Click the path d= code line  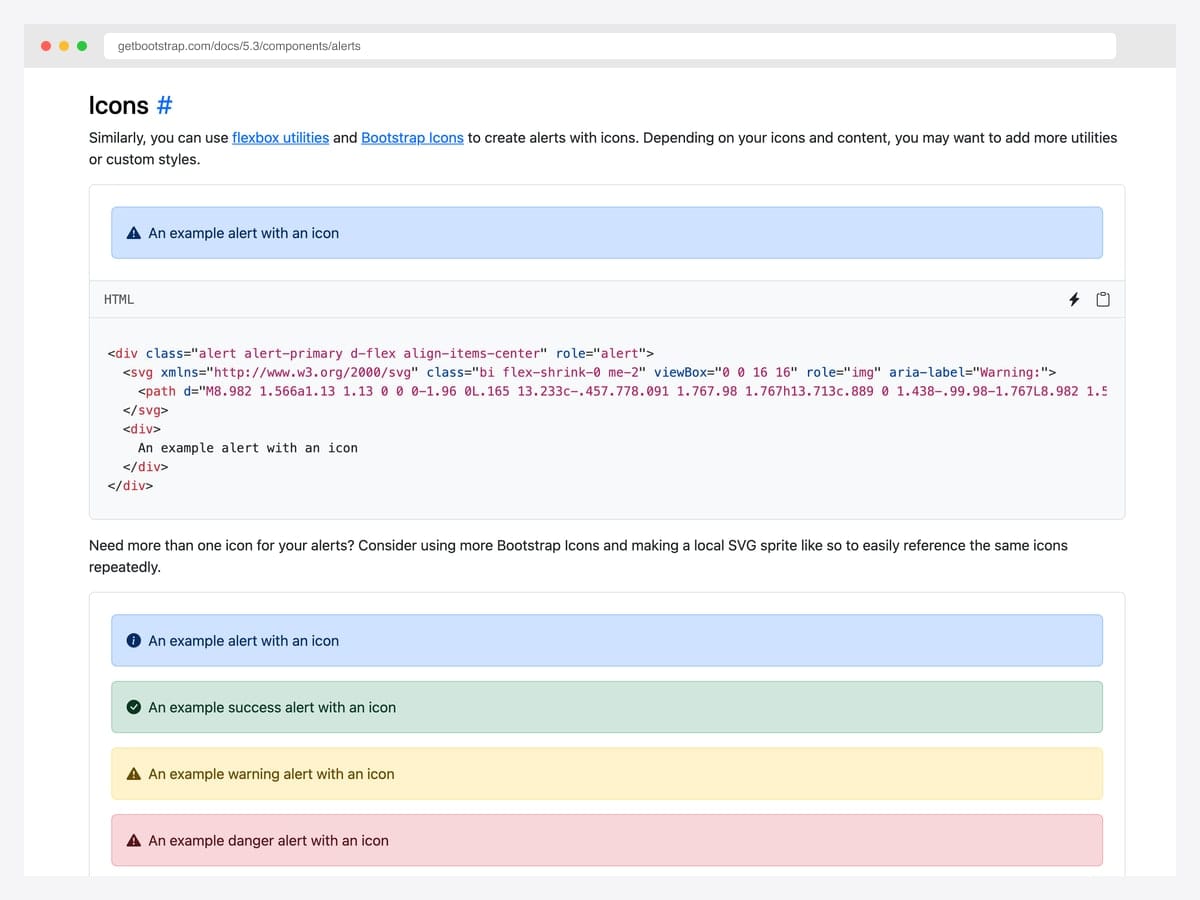coord(622,391)
